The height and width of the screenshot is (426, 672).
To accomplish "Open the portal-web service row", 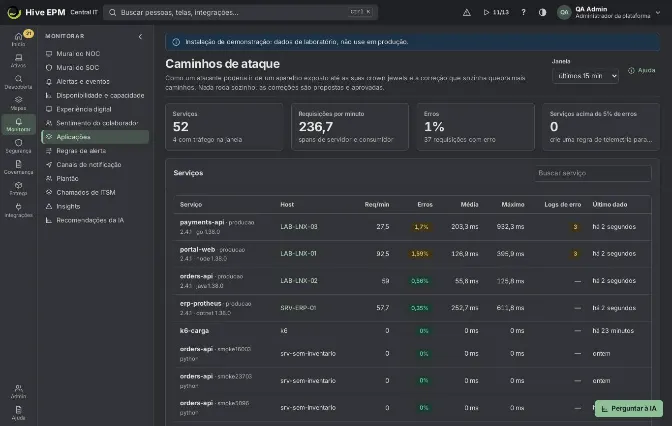I will pyautogui.click(x=412, y=254).
